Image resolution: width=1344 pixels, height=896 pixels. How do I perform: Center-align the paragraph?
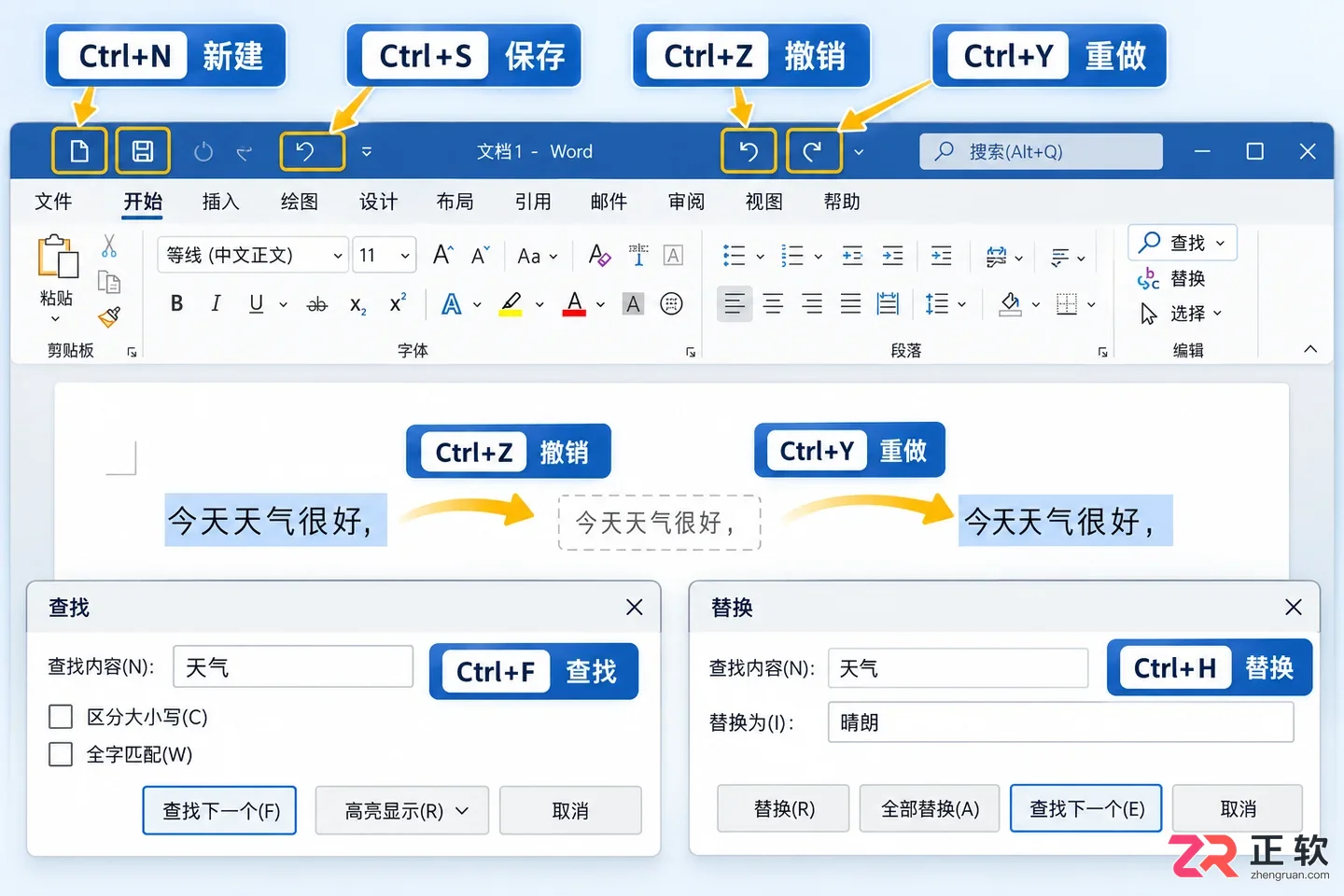click(773, 303)
